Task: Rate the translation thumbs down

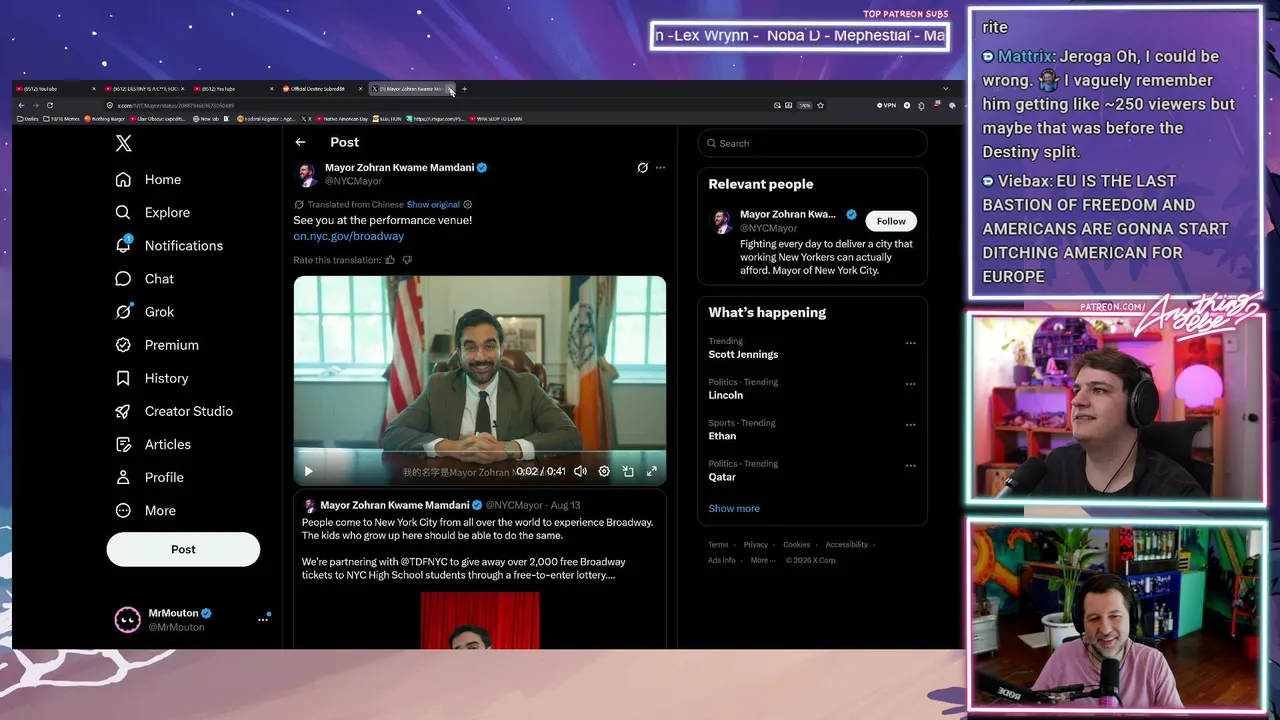Action: tap(407, 260)
